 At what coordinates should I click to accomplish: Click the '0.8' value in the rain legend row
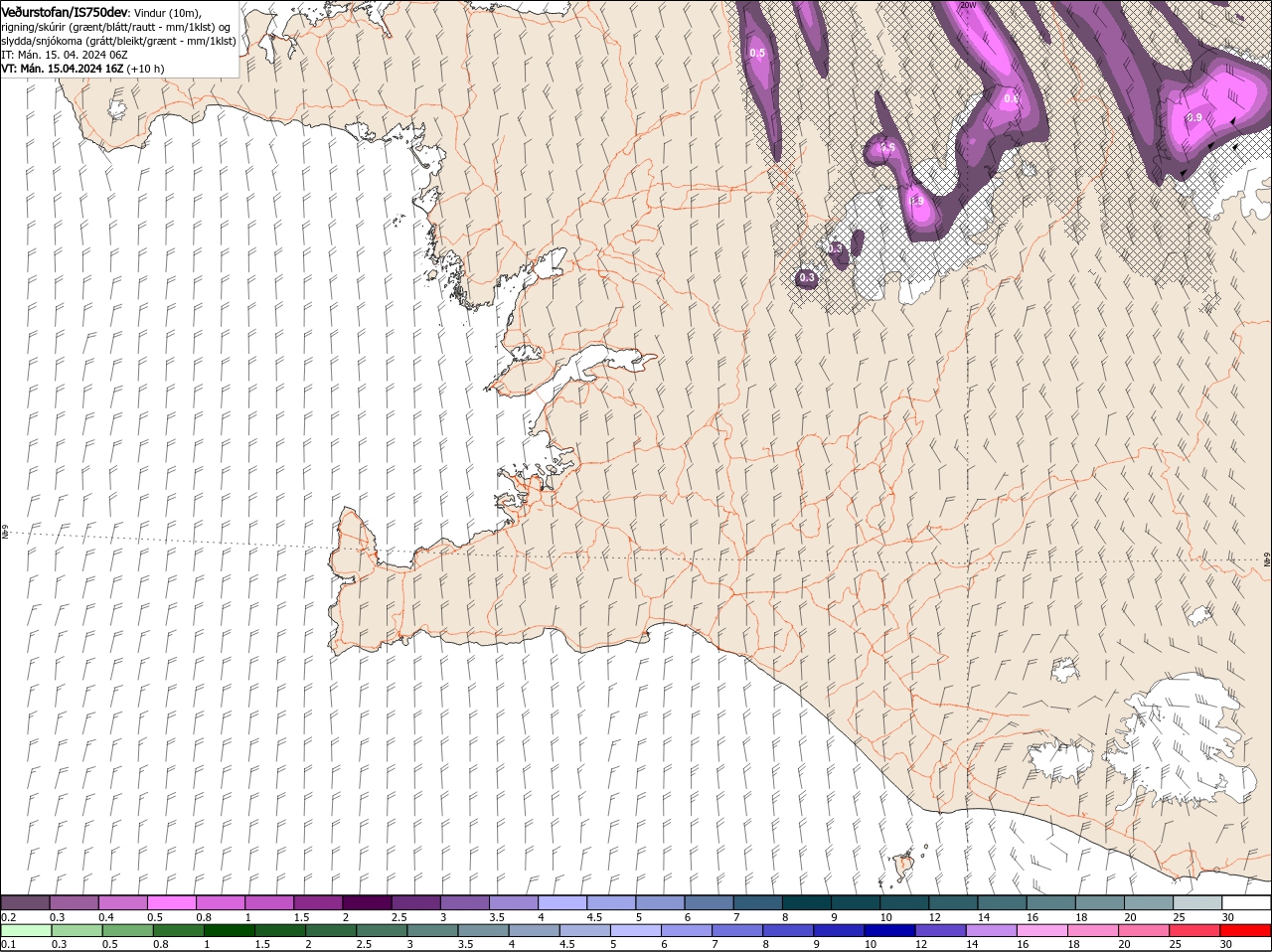[x=161, y=944]
